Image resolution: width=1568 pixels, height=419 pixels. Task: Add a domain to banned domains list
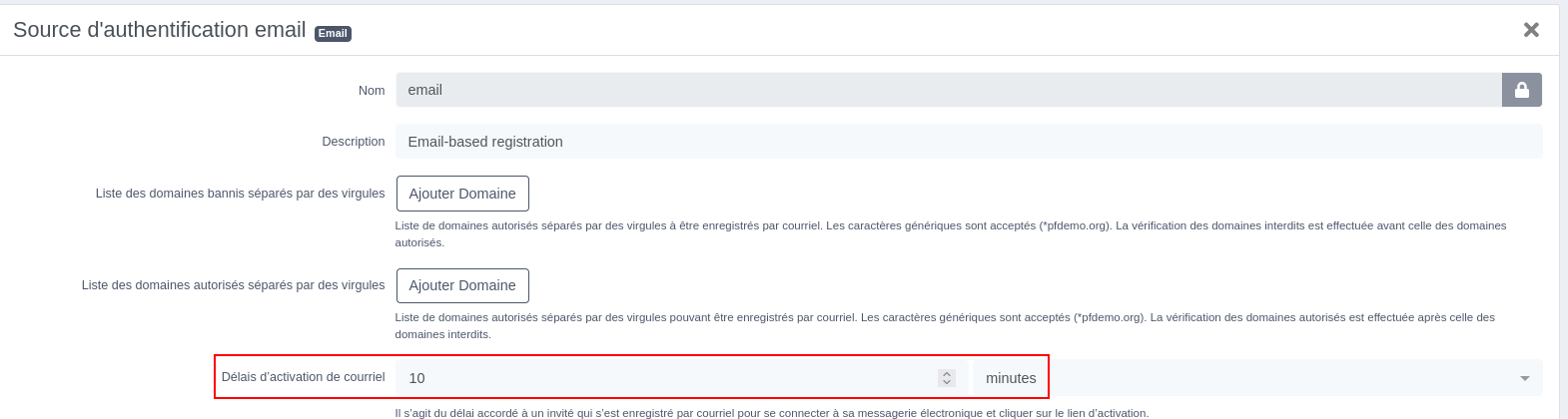(462, 194)
